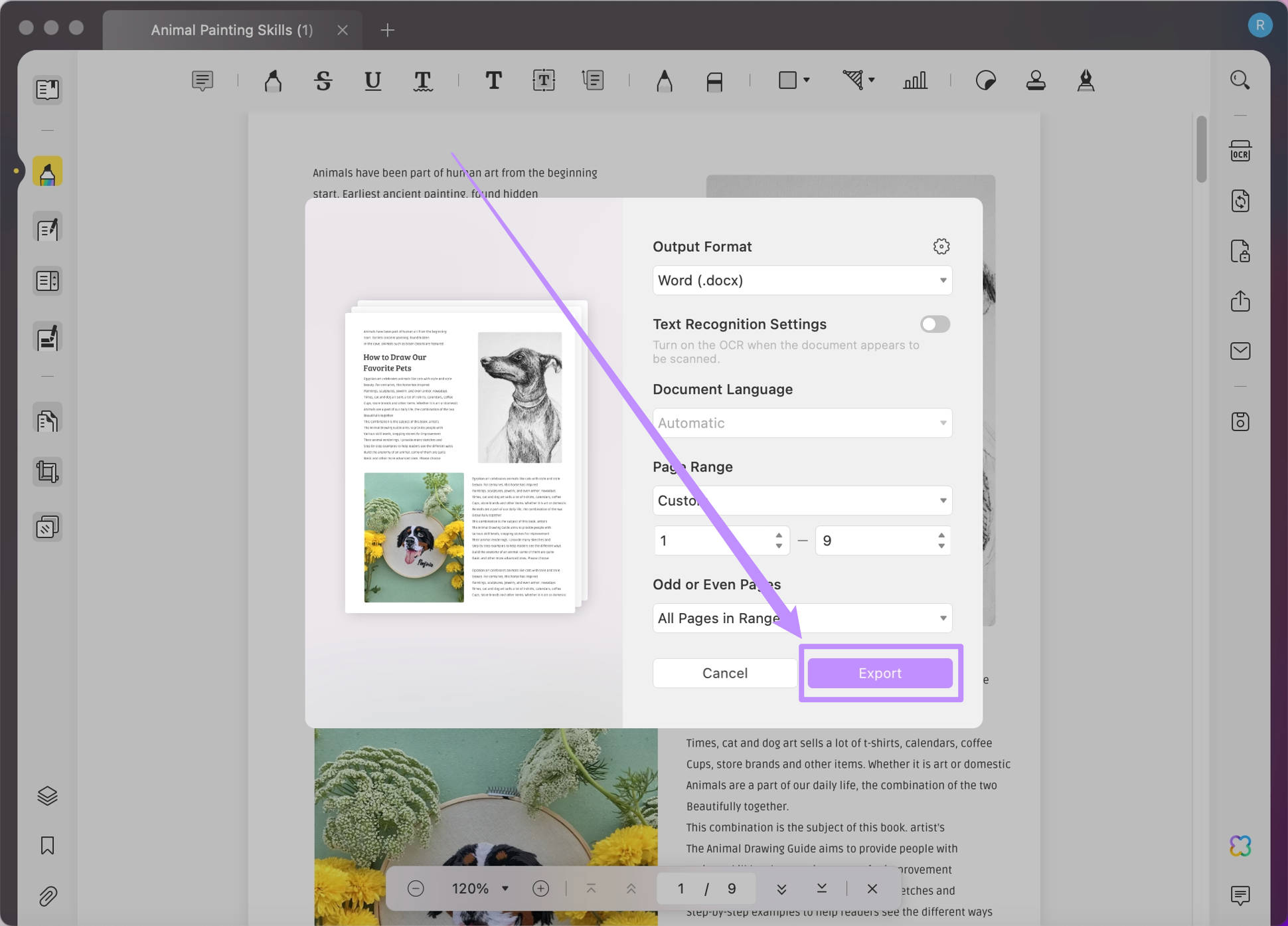Go to the previous page arrow
Image resolution: width=1288 pixels, height=926 pixels.
[x=631, y=888]
